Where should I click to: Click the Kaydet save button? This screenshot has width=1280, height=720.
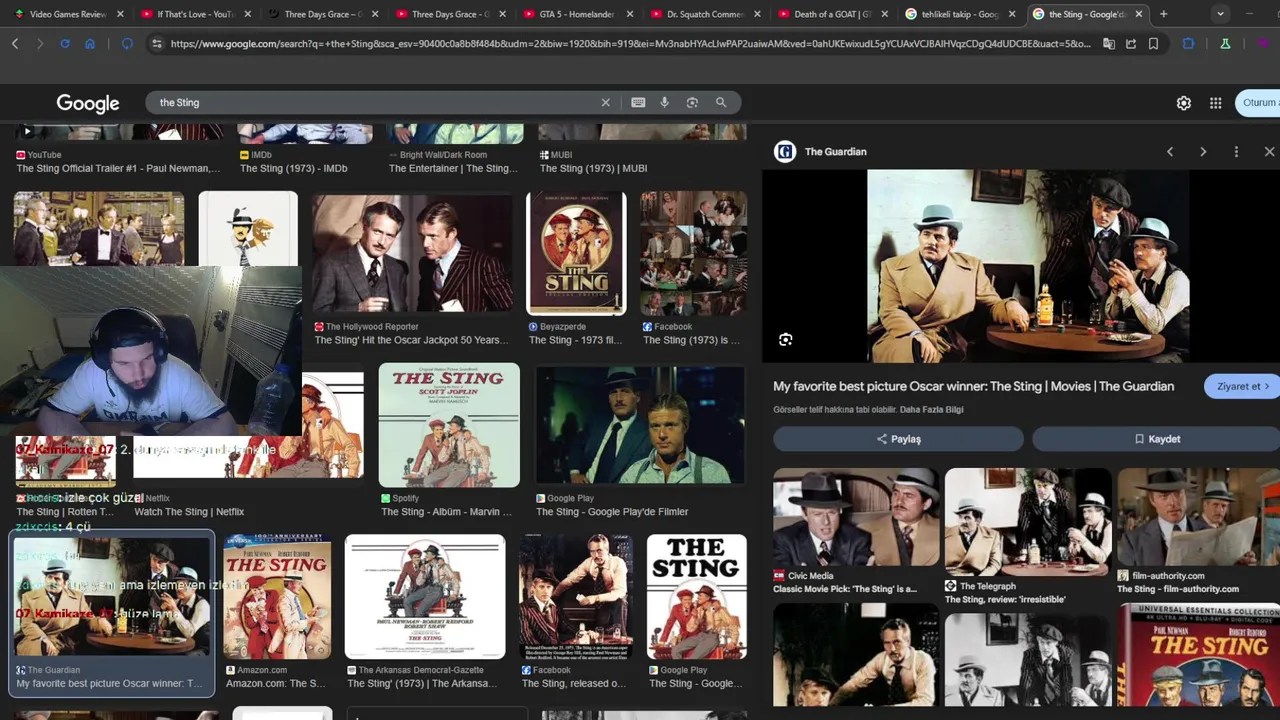pyautogui.click(x=1157, y=439)
